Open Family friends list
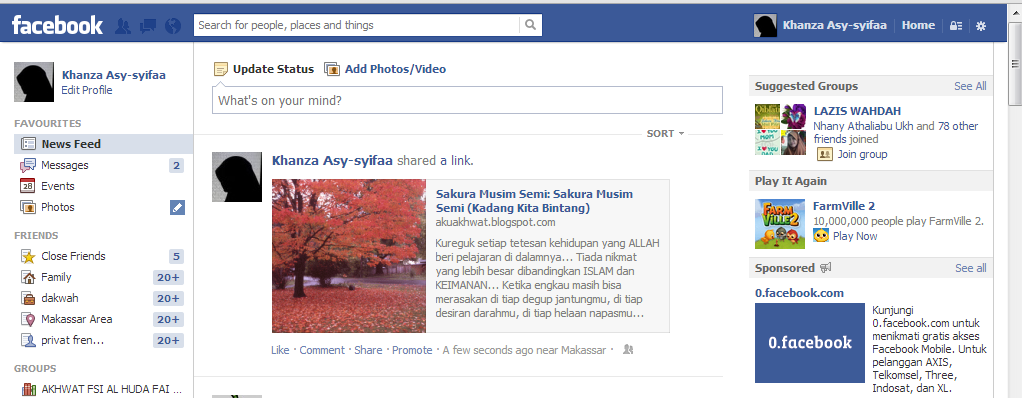Viewport: 1022px width, 398px height. tap(56, 277)
